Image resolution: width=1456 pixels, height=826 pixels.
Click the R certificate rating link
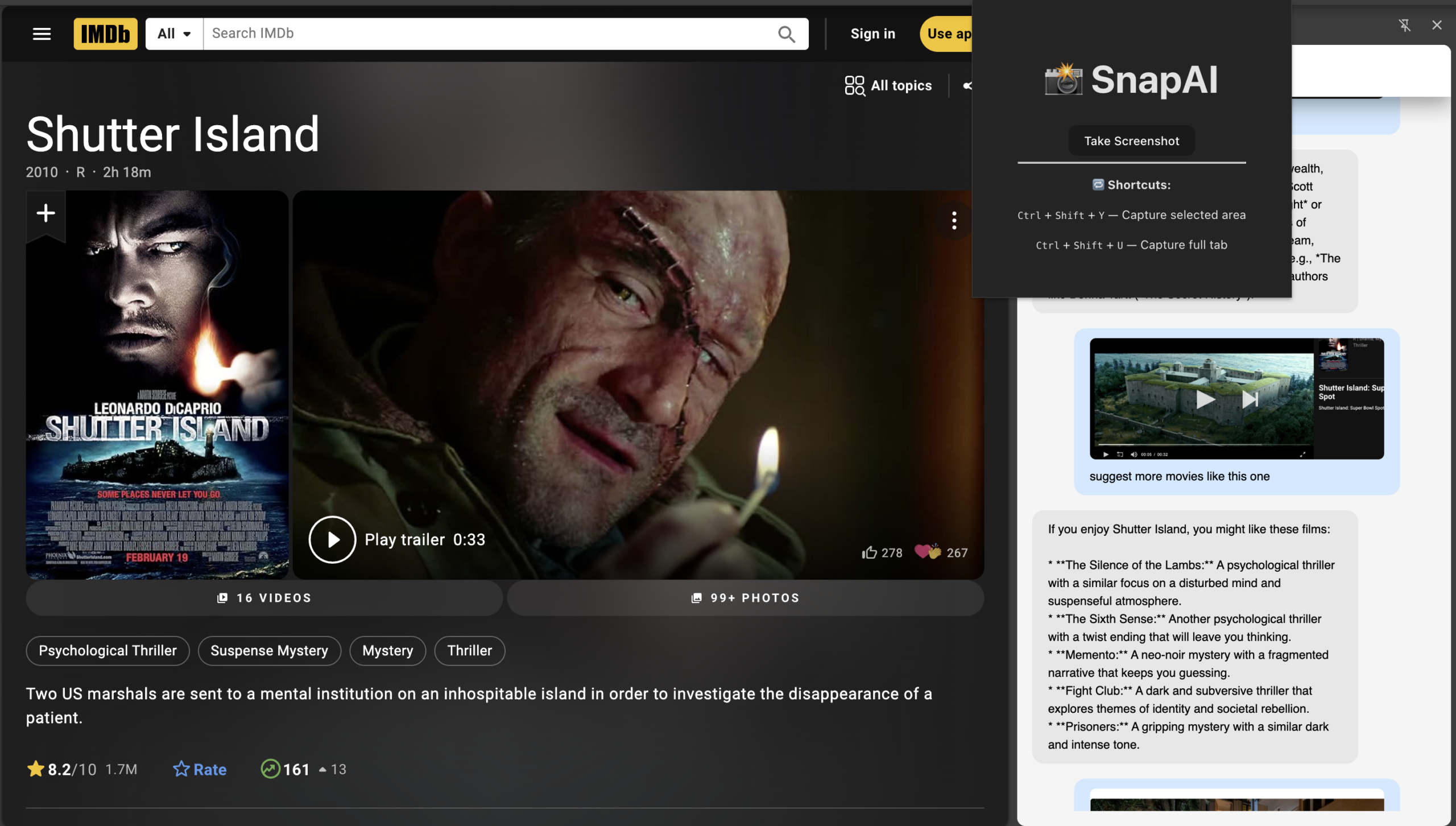click(x=81, y=172)
